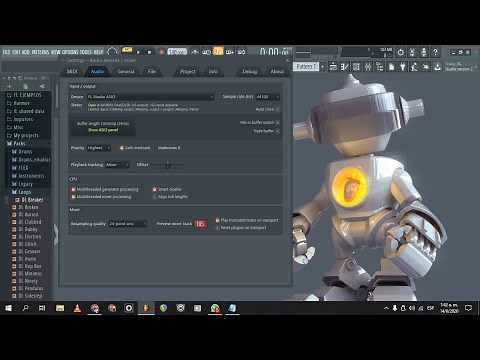
Task: Click the VLC icon in taskbar
Action: tap(77, 308)
